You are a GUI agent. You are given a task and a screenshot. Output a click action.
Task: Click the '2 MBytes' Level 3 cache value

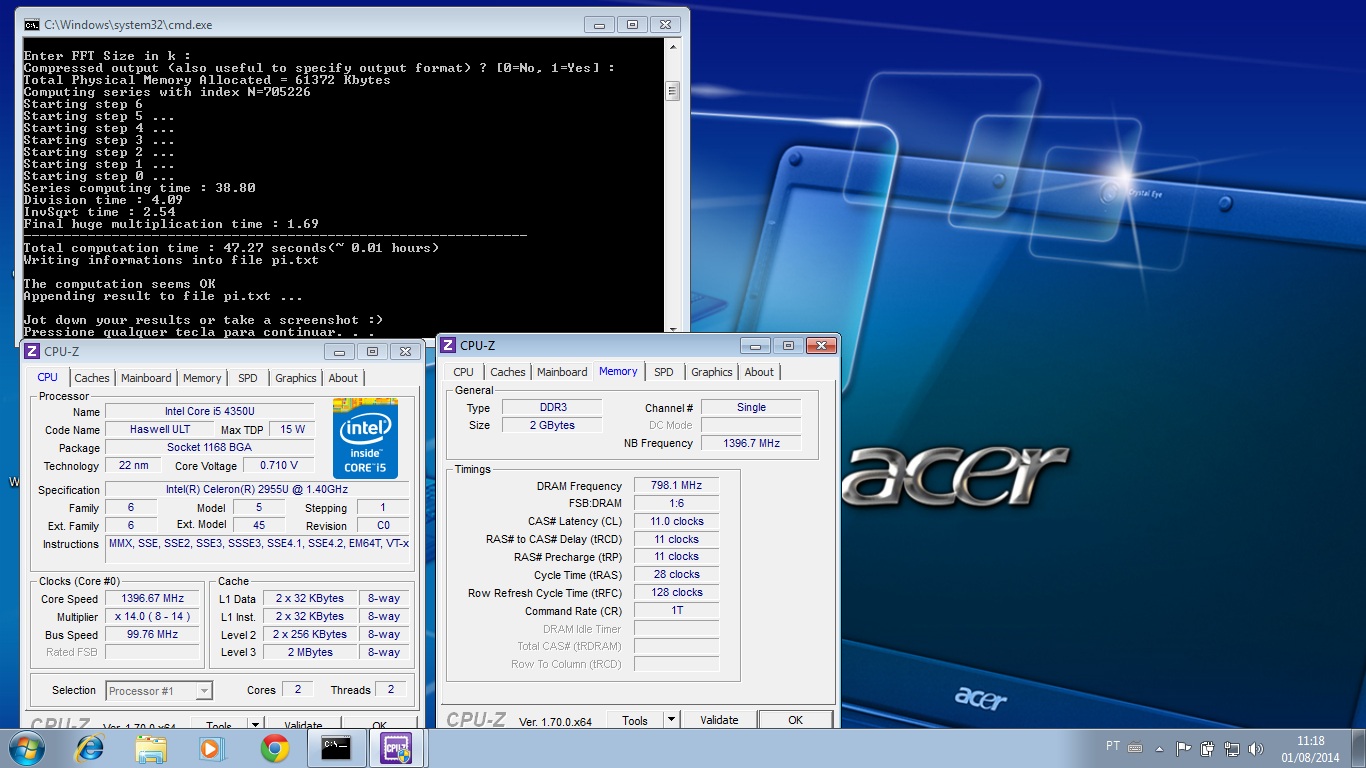pos(311,652)
